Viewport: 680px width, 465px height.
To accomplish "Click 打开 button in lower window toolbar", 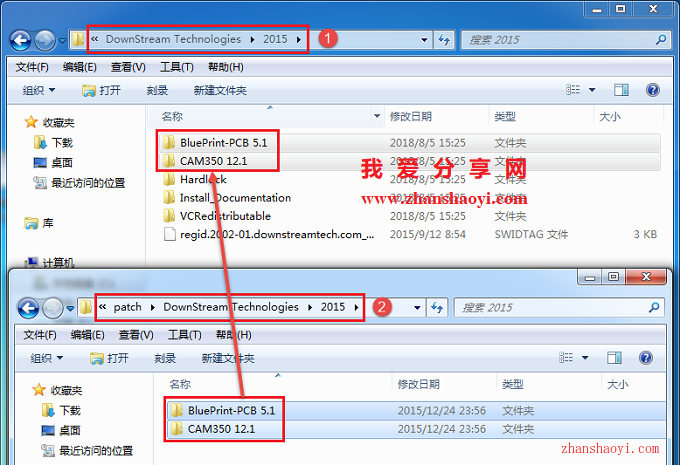I will [109, 358].
